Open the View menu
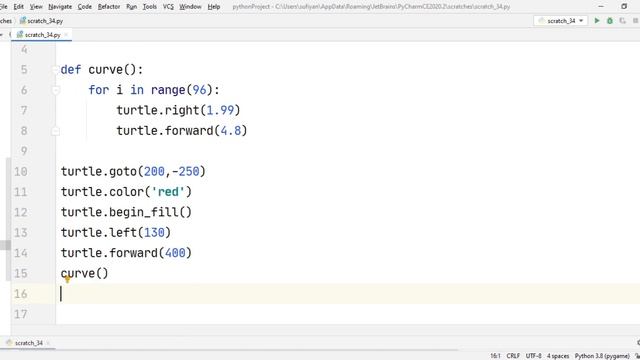Screen dimensions: 640x360 (36, 7)
